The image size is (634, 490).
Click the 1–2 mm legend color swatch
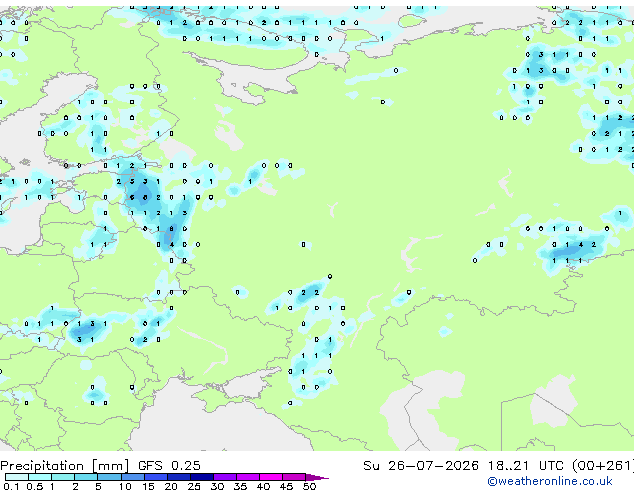63,477
